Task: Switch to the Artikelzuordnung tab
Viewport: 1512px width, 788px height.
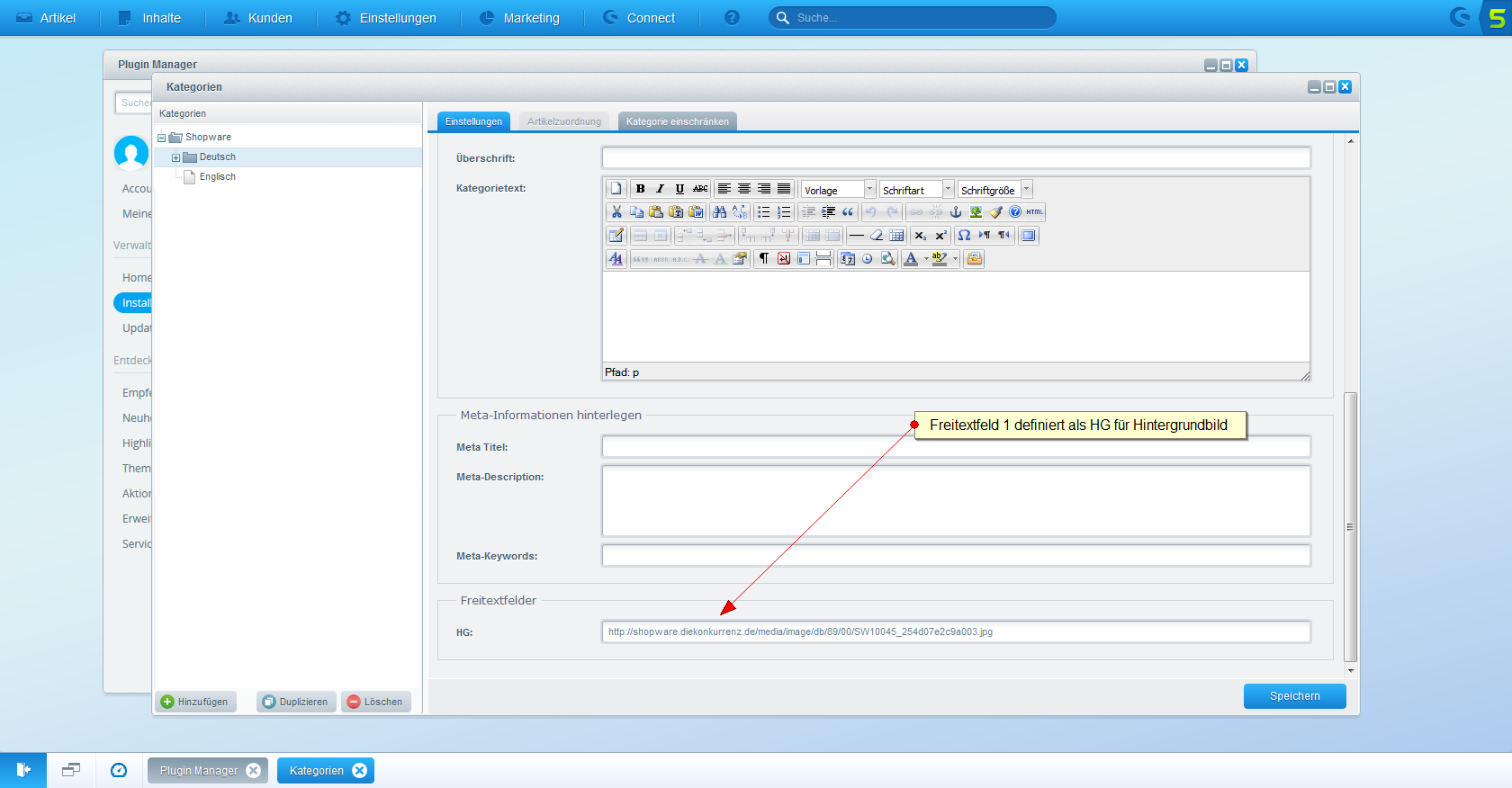Action: [x=564, y=121]
